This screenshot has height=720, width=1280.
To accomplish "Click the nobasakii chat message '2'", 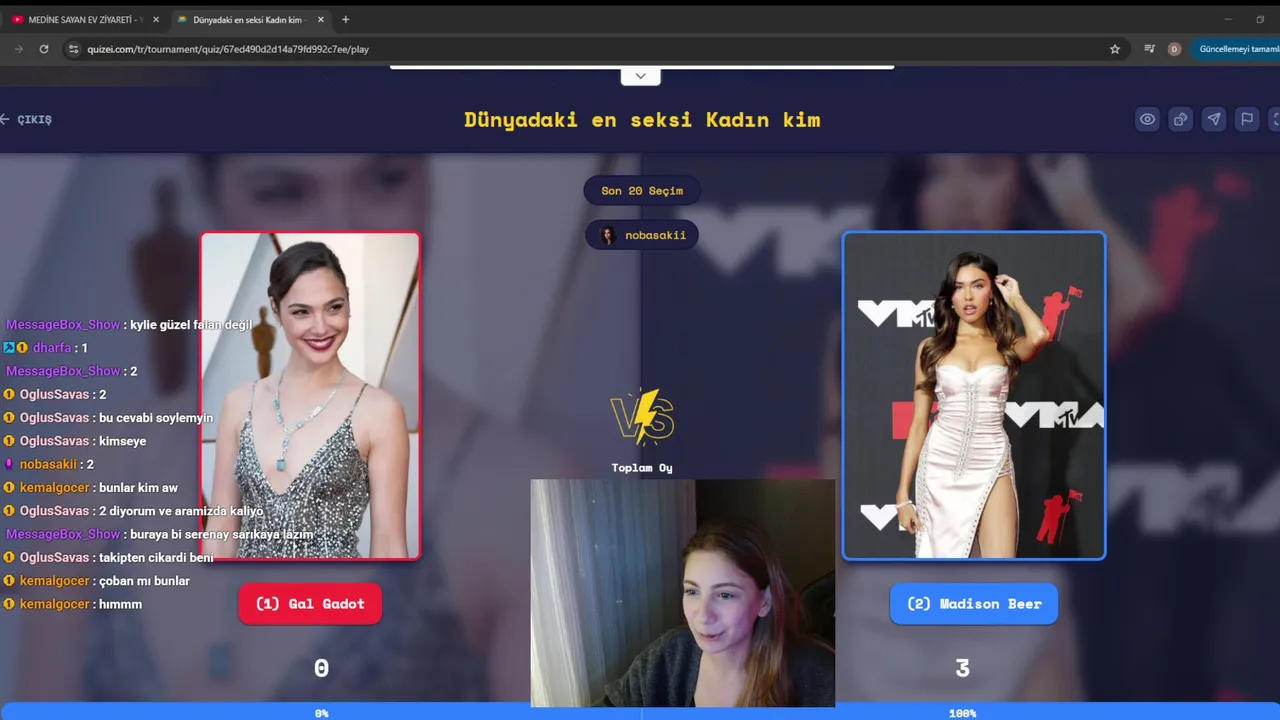I will point(90,464).
